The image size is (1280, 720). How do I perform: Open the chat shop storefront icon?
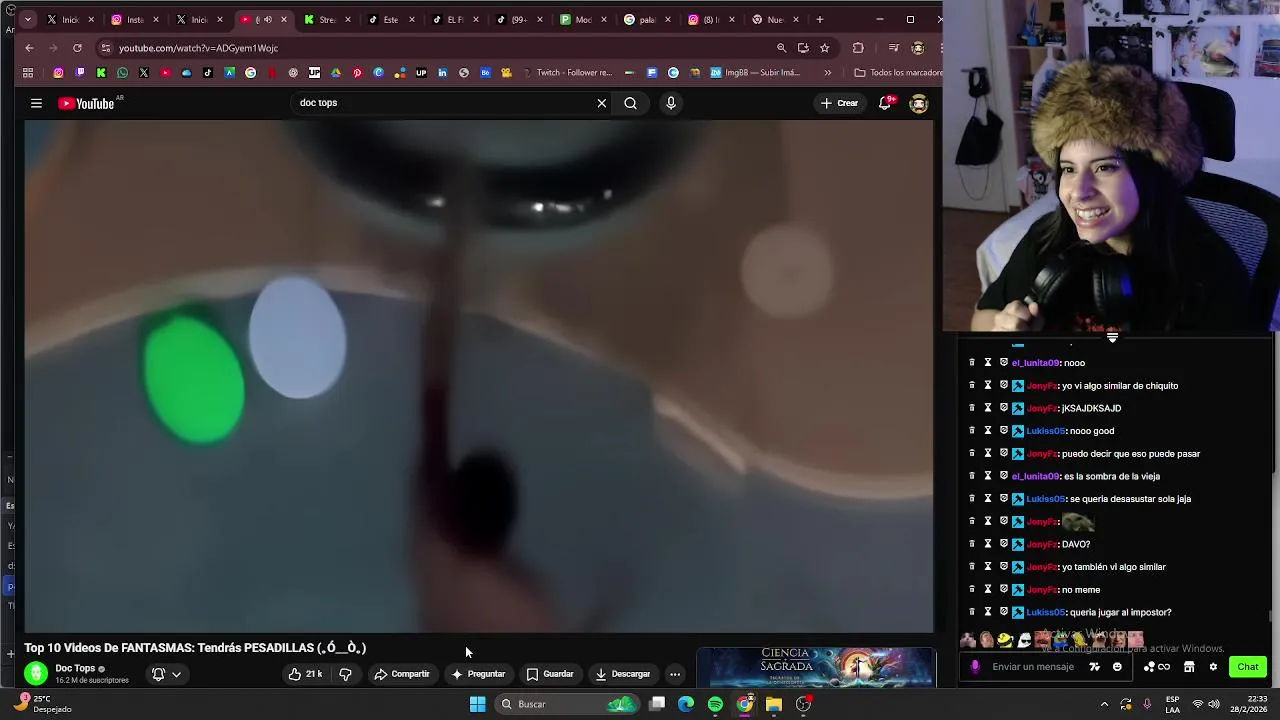pyautogui.click(x=1189, y=667)
